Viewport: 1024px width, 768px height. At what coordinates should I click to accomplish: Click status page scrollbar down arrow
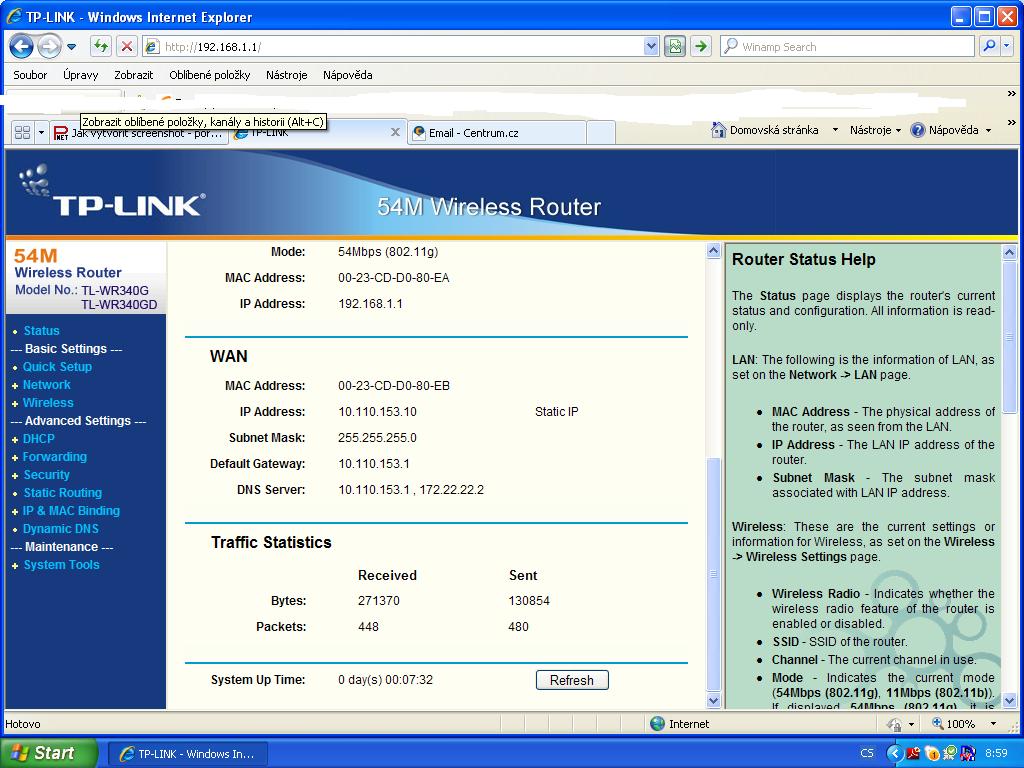click(713, 700)
